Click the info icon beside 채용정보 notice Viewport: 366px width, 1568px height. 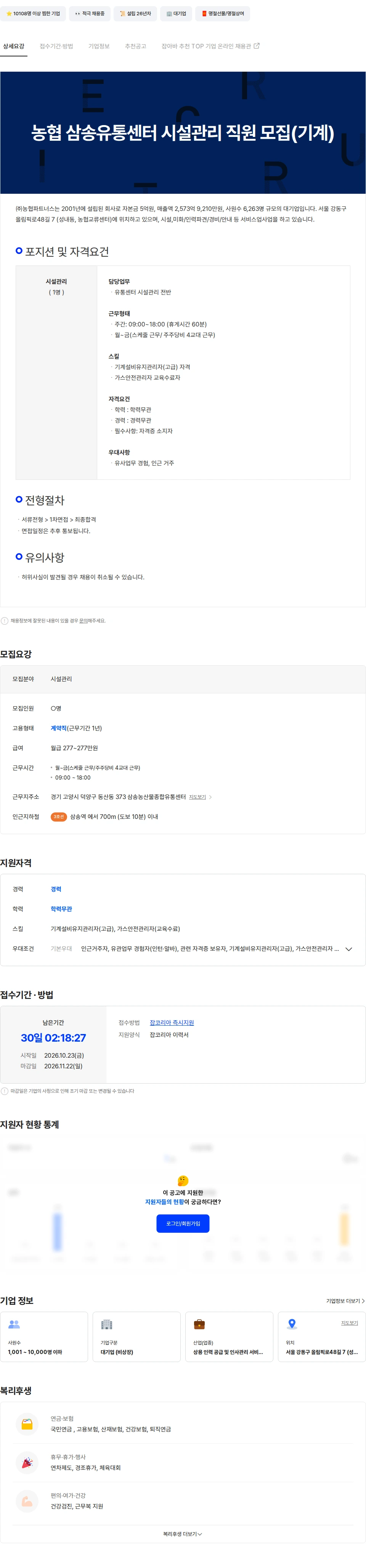(x=5, y=621)
